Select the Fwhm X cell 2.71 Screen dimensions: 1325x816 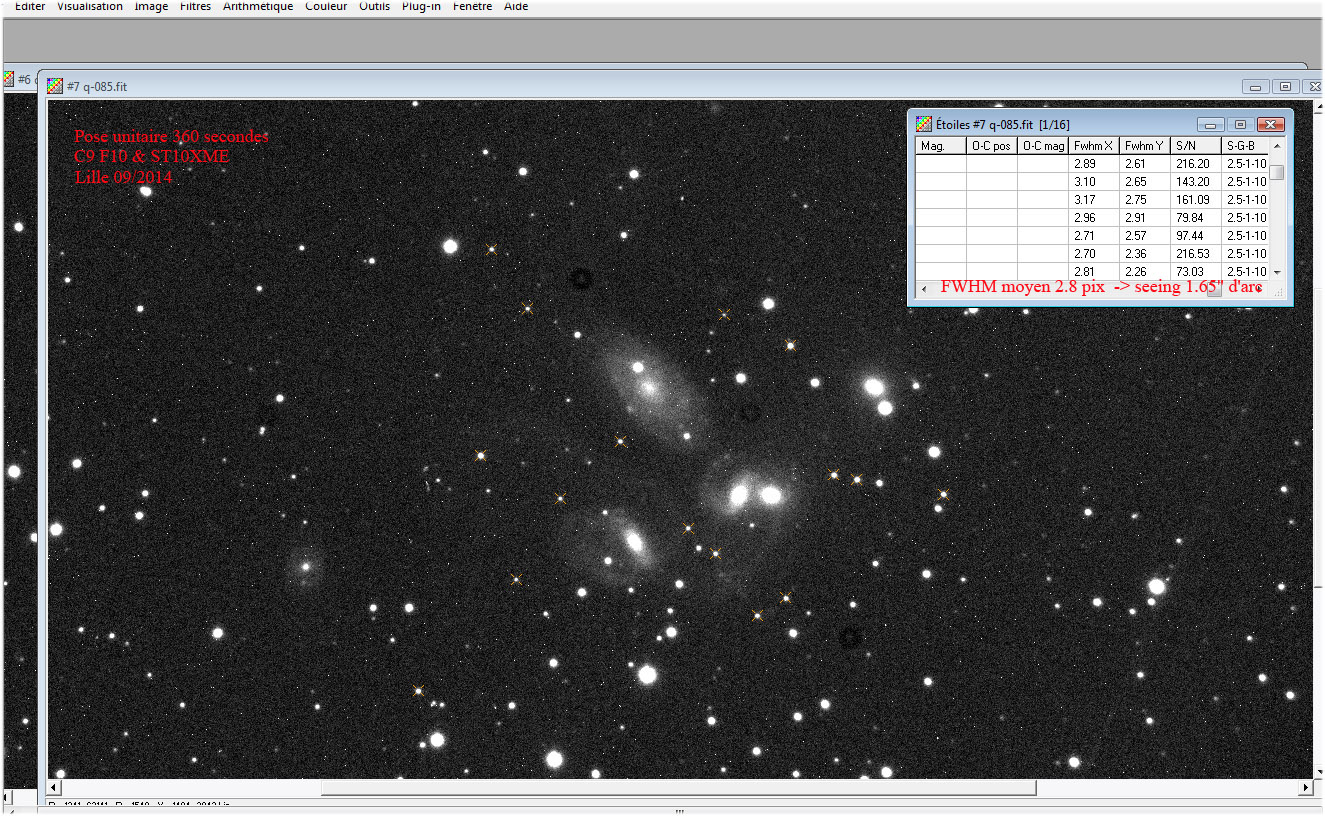click(1094, 236)
